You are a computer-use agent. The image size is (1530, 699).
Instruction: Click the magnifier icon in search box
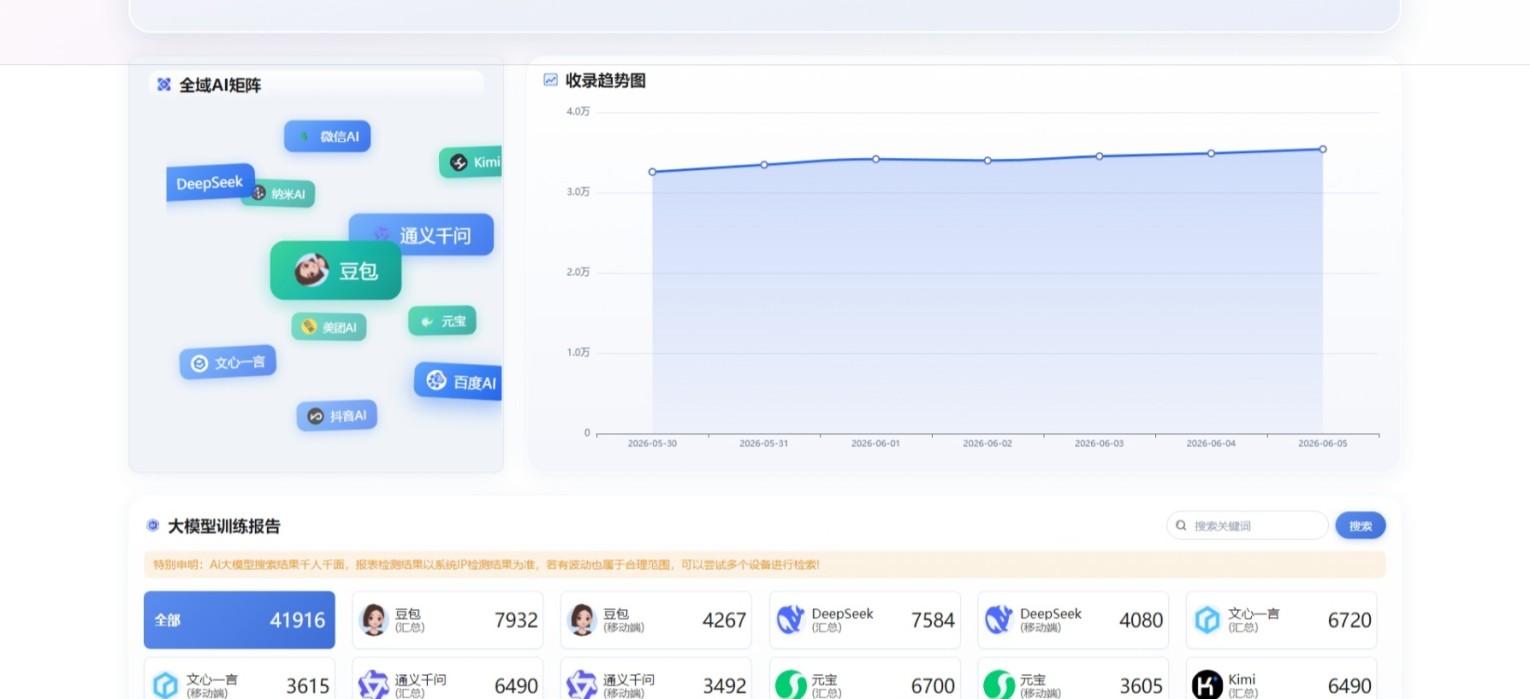[x=1181, y=525]
